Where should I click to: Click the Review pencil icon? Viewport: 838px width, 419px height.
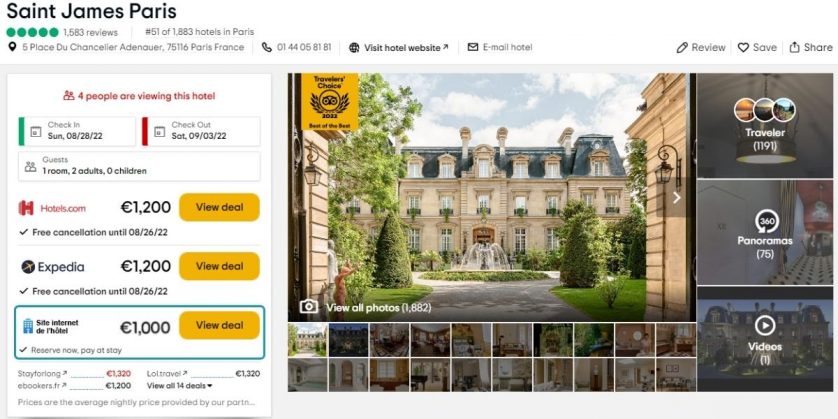(x=682, y=48)
